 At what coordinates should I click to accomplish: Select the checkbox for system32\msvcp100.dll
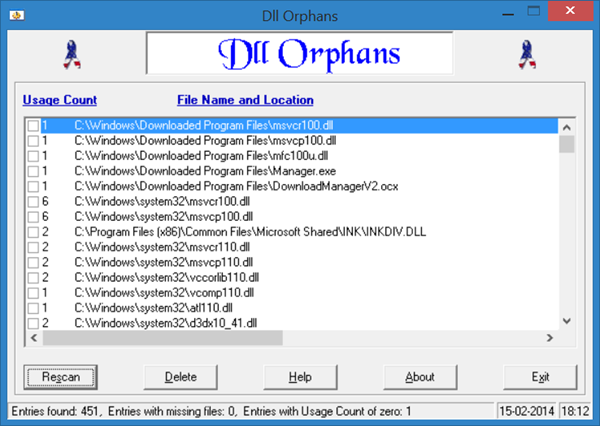(x=33, y=217)
